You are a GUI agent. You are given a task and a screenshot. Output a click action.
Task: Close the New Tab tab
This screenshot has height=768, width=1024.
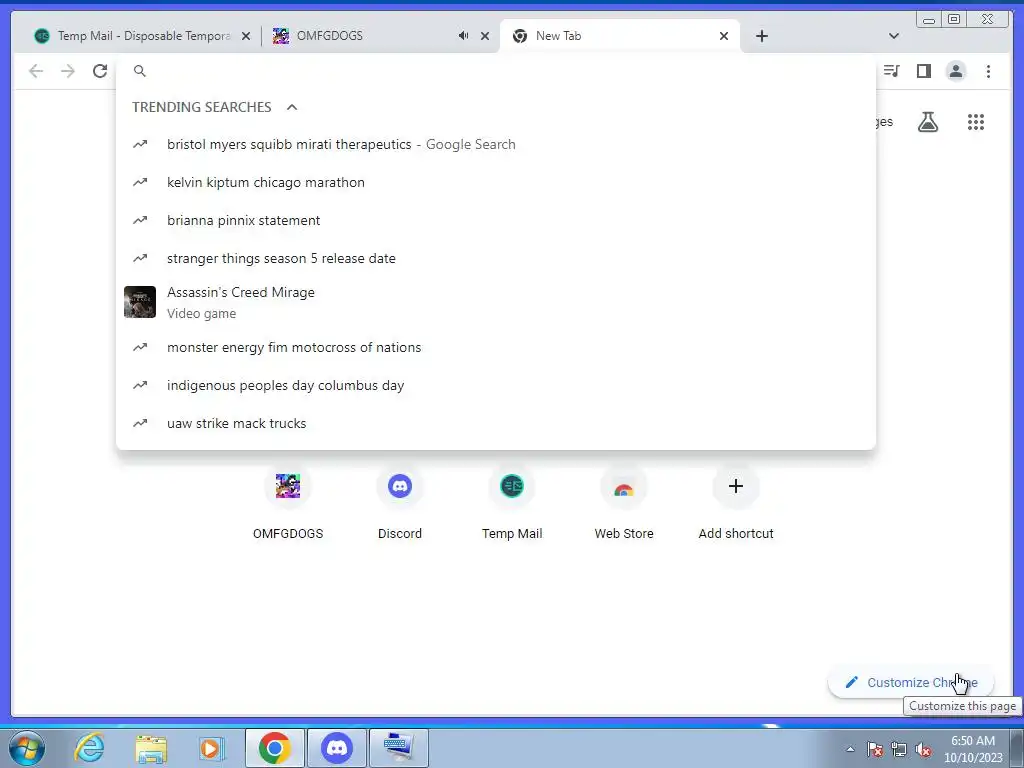coord(724,37)
